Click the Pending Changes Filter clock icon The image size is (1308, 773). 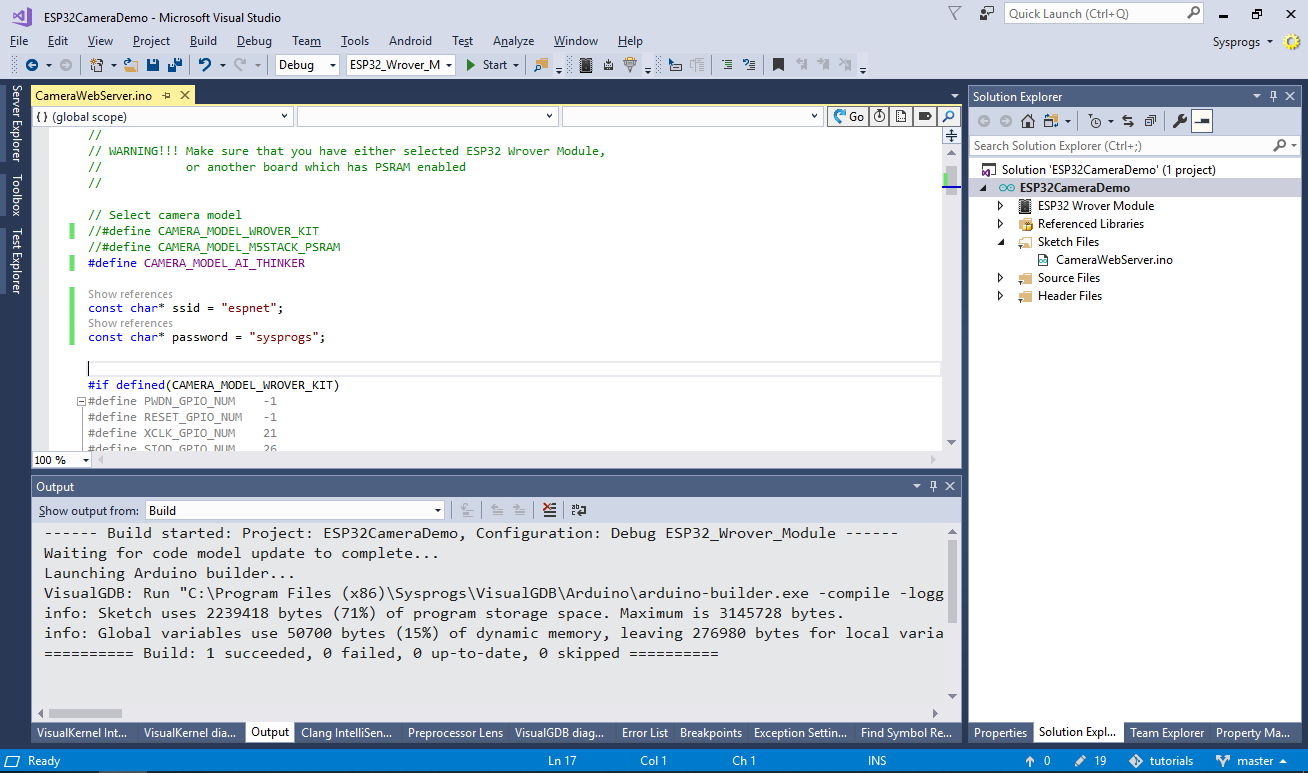tap(1095, 121)
